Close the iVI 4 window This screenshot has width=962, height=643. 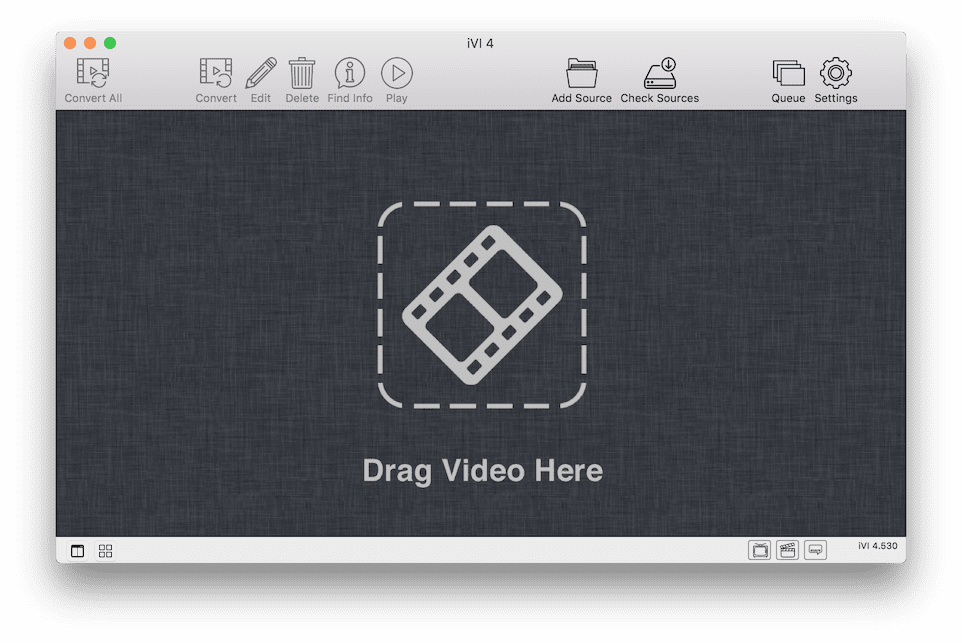70,43
